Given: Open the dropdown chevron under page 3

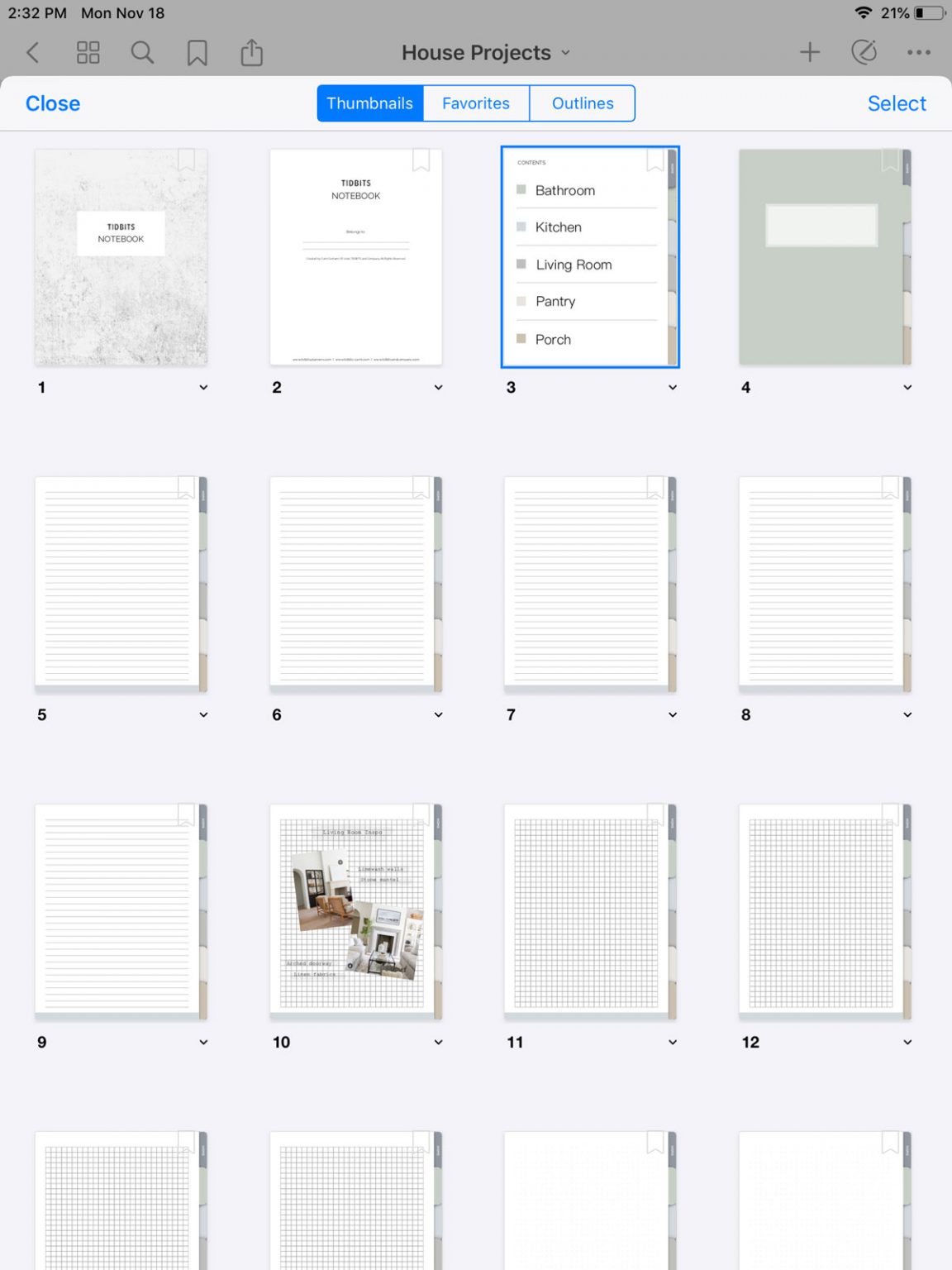Looking at the screenshot, I should (x=673, y=387).
